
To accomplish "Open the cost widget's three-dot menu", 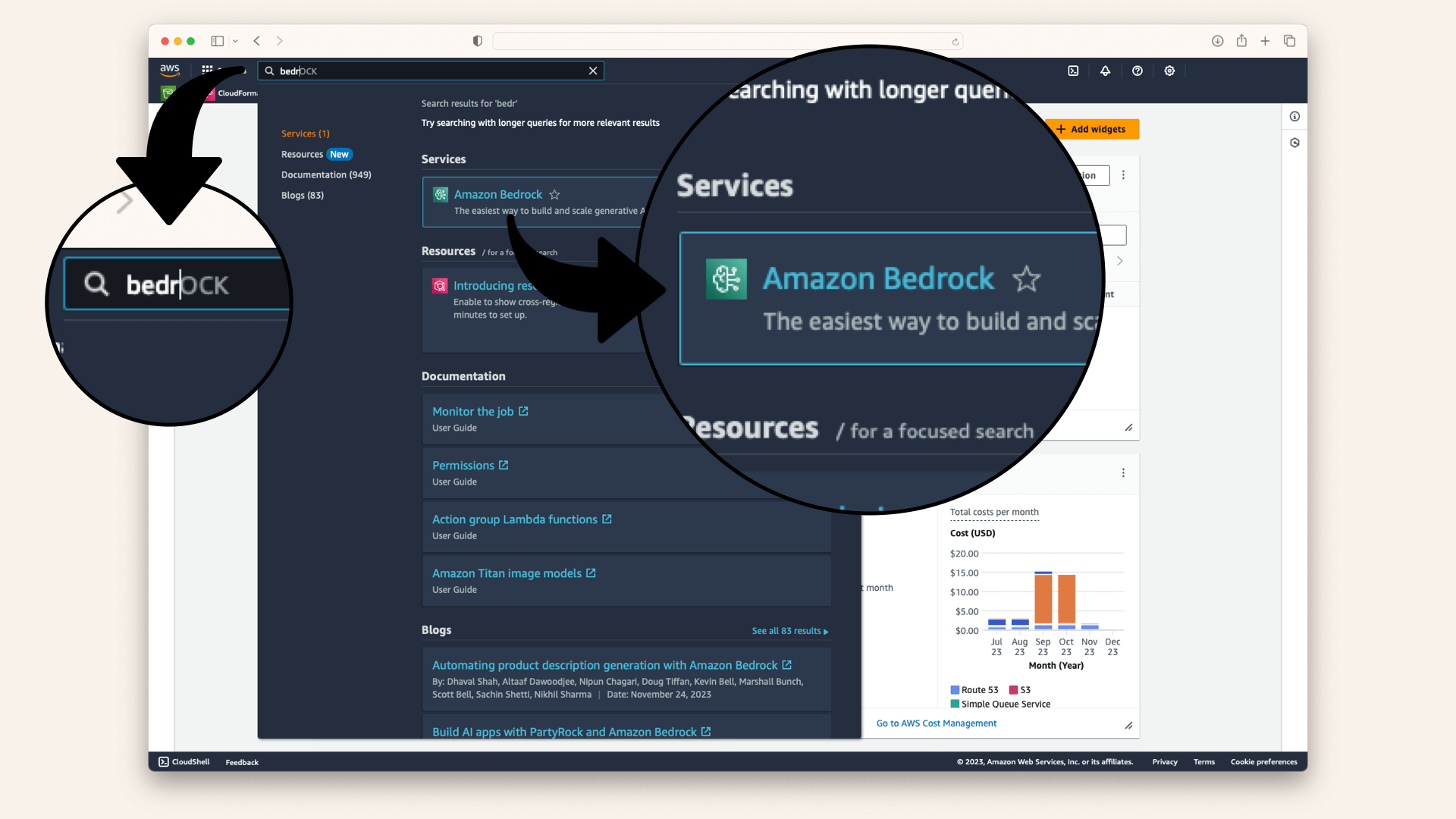I will pos(1123,473).
